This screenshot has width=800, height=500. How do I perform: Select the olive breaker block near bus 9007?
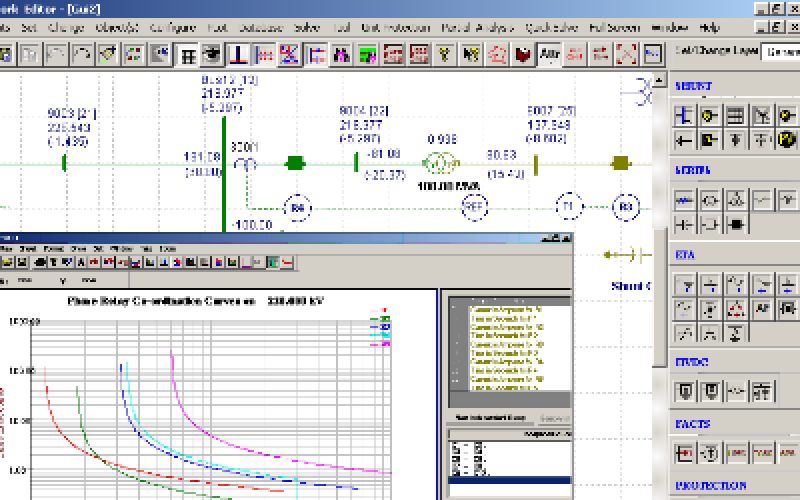click(x=621, y=163)
